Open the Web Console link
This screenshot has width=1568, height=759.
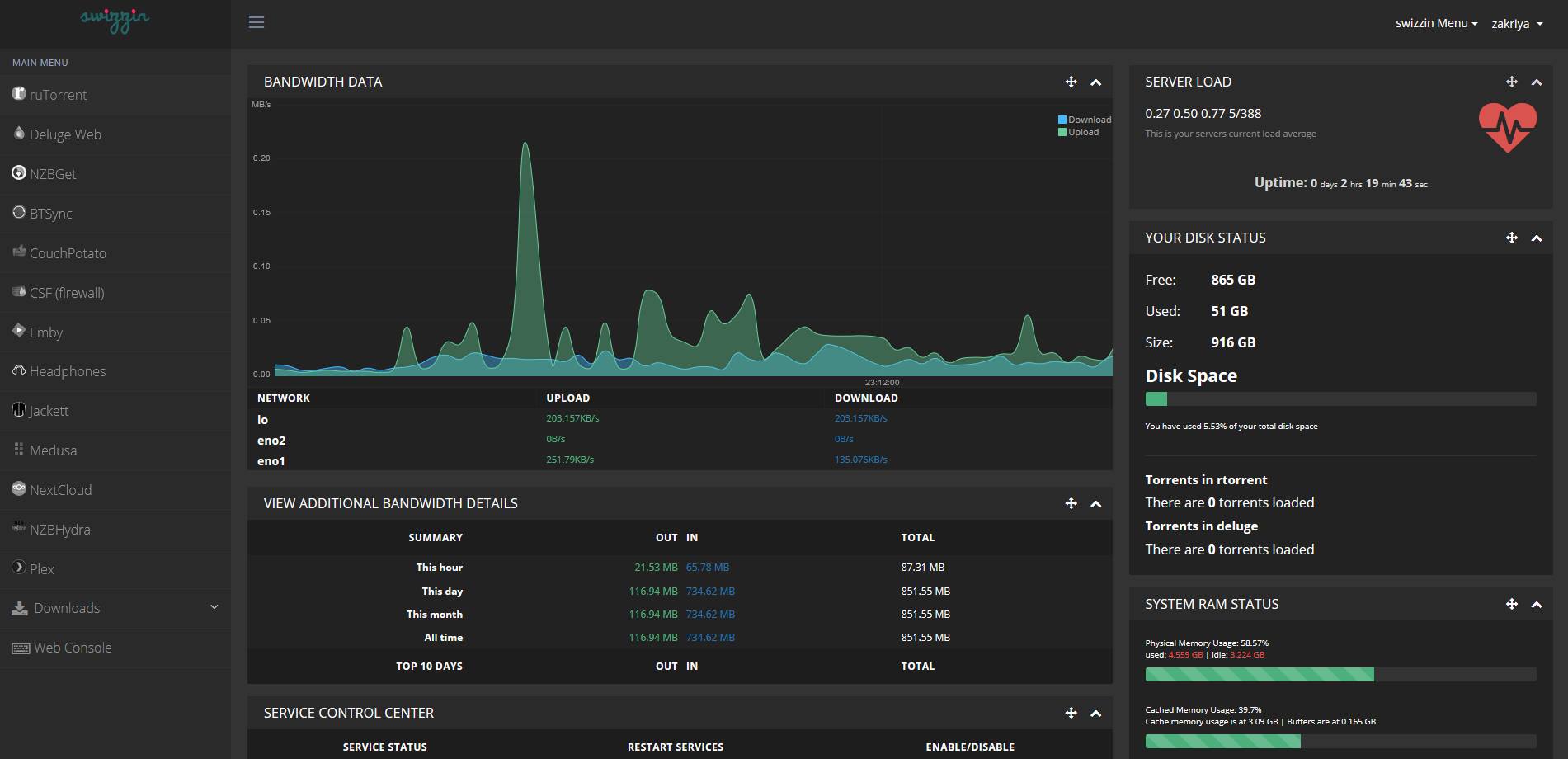pyautogui.click(x=72, y=648)
